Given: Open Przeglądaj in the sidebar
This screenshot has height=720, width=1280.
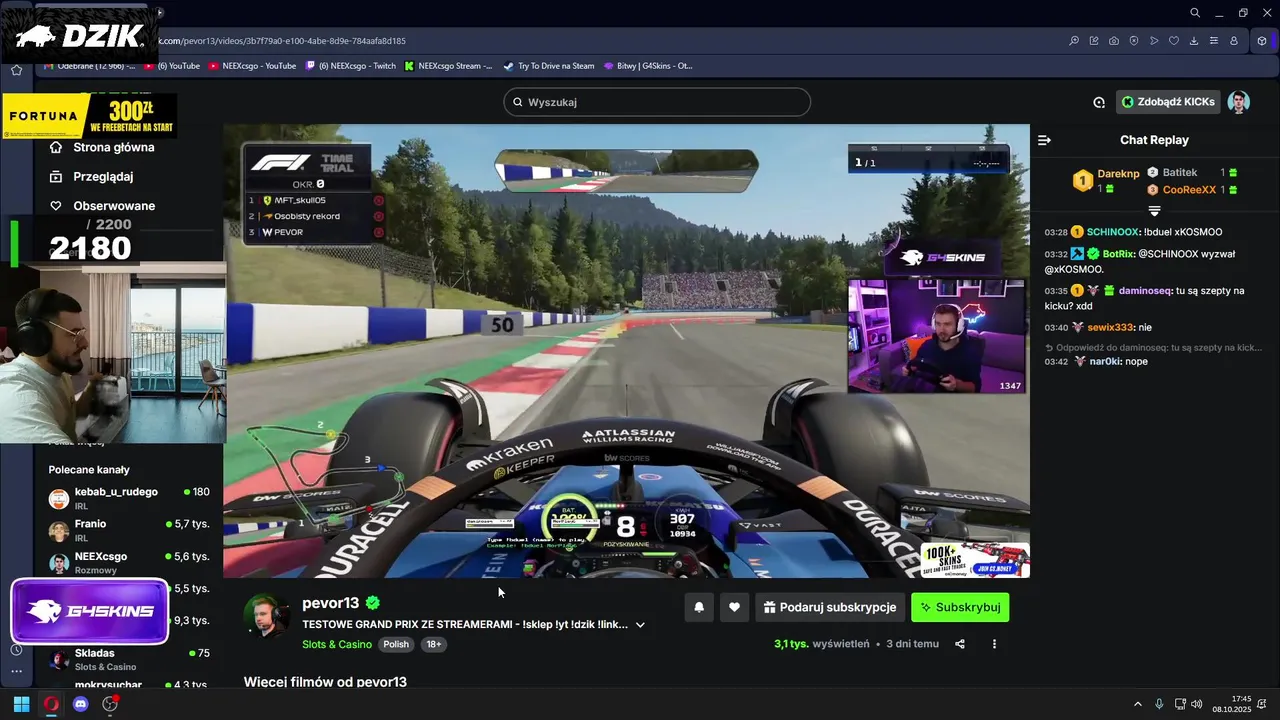Looking at the screenshot, I should click(103, 176).
